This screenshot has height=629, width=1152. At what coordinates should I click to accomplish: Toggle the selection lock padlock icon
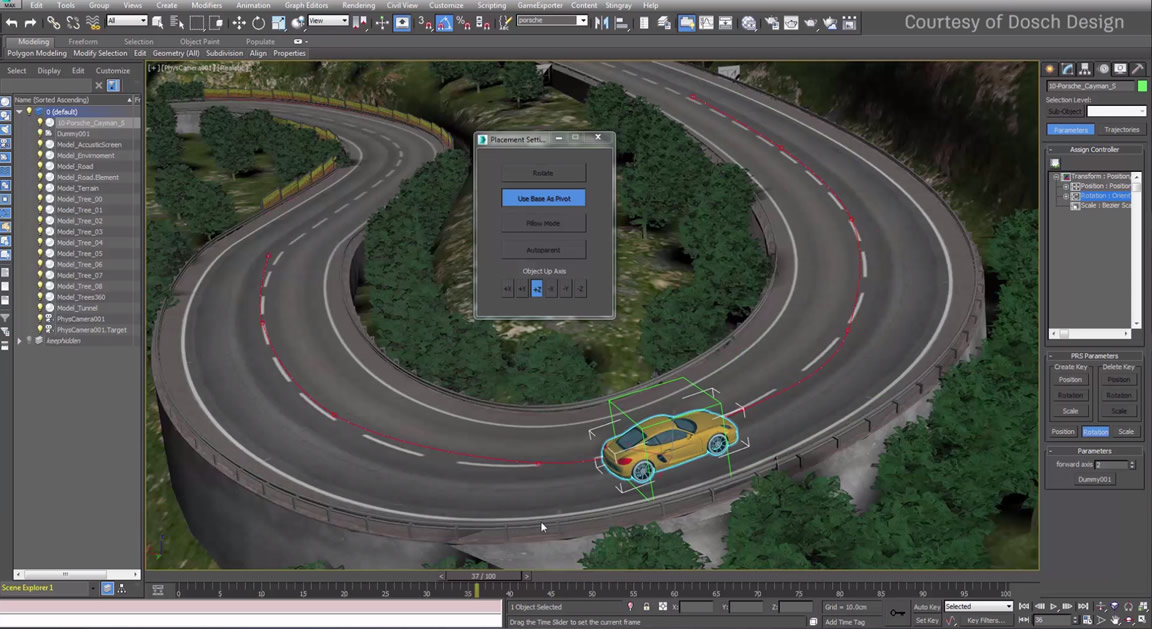[646, 607]
